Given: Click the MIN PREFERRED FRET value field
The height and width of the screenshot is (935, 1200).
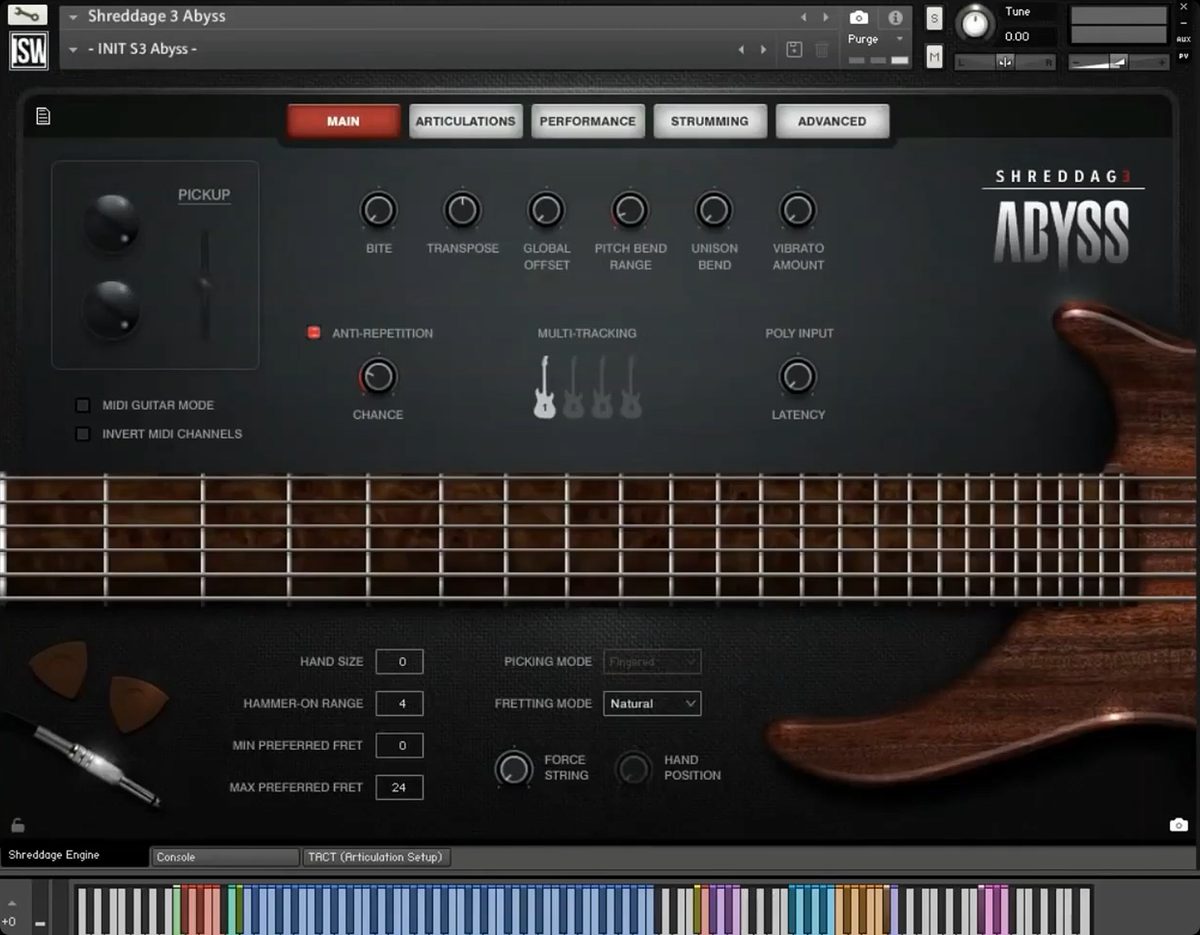Looking at the screenshot, I should (x=399, y=746).
